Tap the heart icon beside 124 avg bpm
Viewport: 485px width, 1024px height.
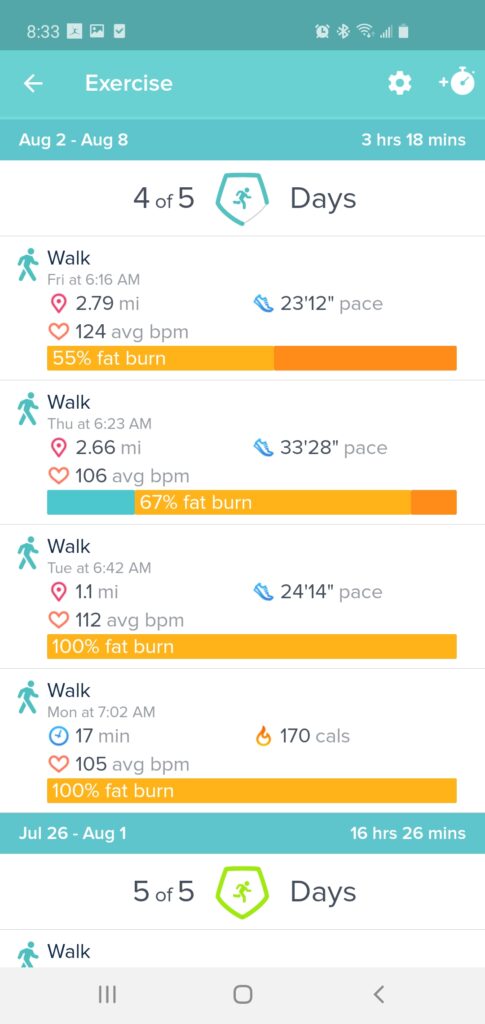coord(59,332)
